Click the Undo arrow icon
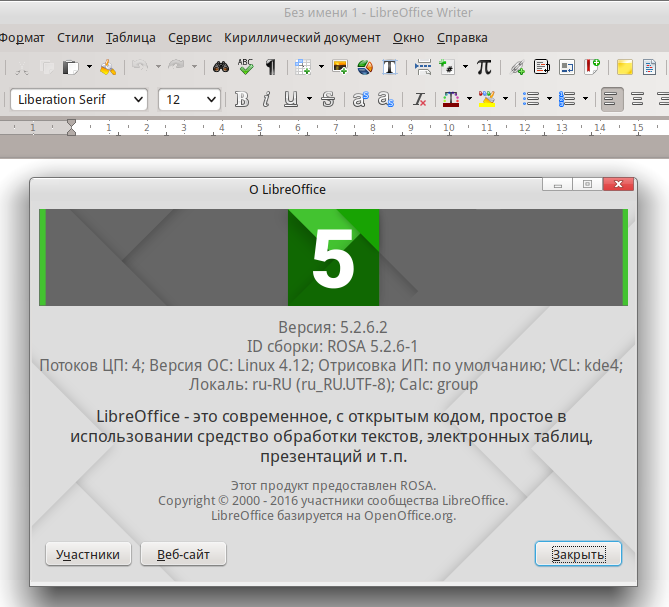669x607 pixels. tap(140, 66)
